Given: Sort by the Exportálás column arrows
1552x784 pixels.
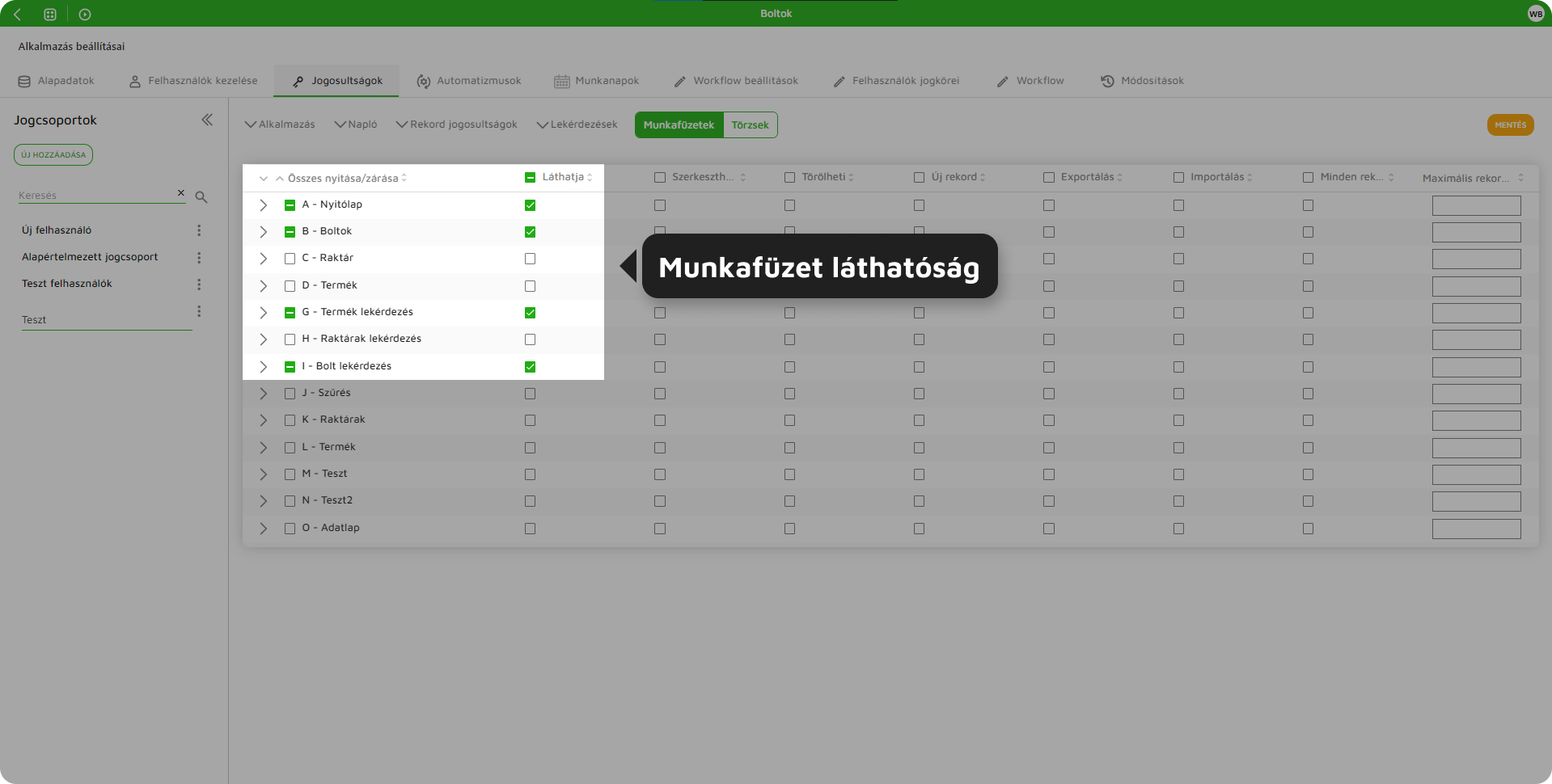Looking at the screenshot, I should coord(1119,177).
